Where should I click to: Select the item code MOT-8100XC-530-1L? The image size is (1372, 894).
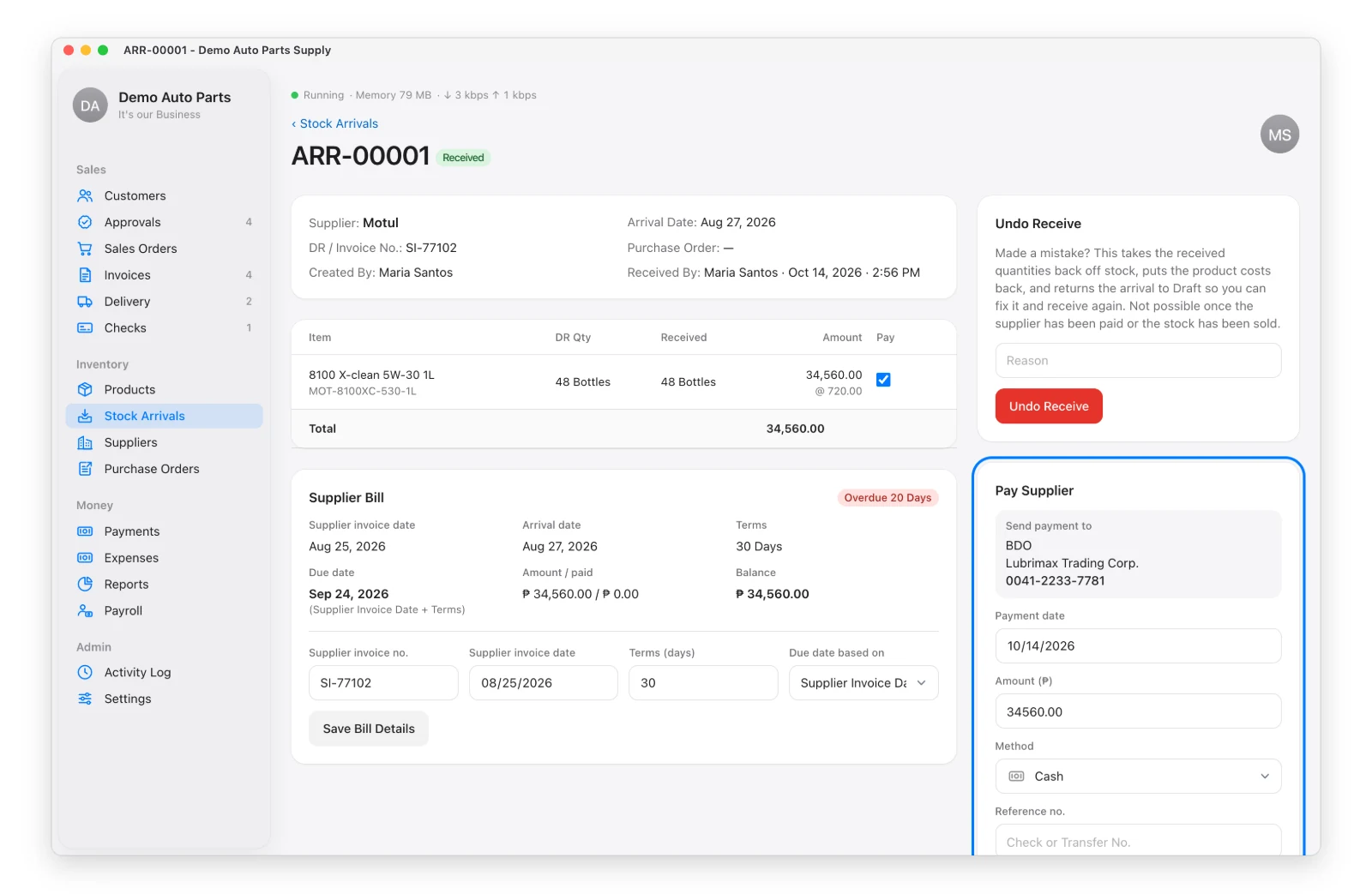363,392
